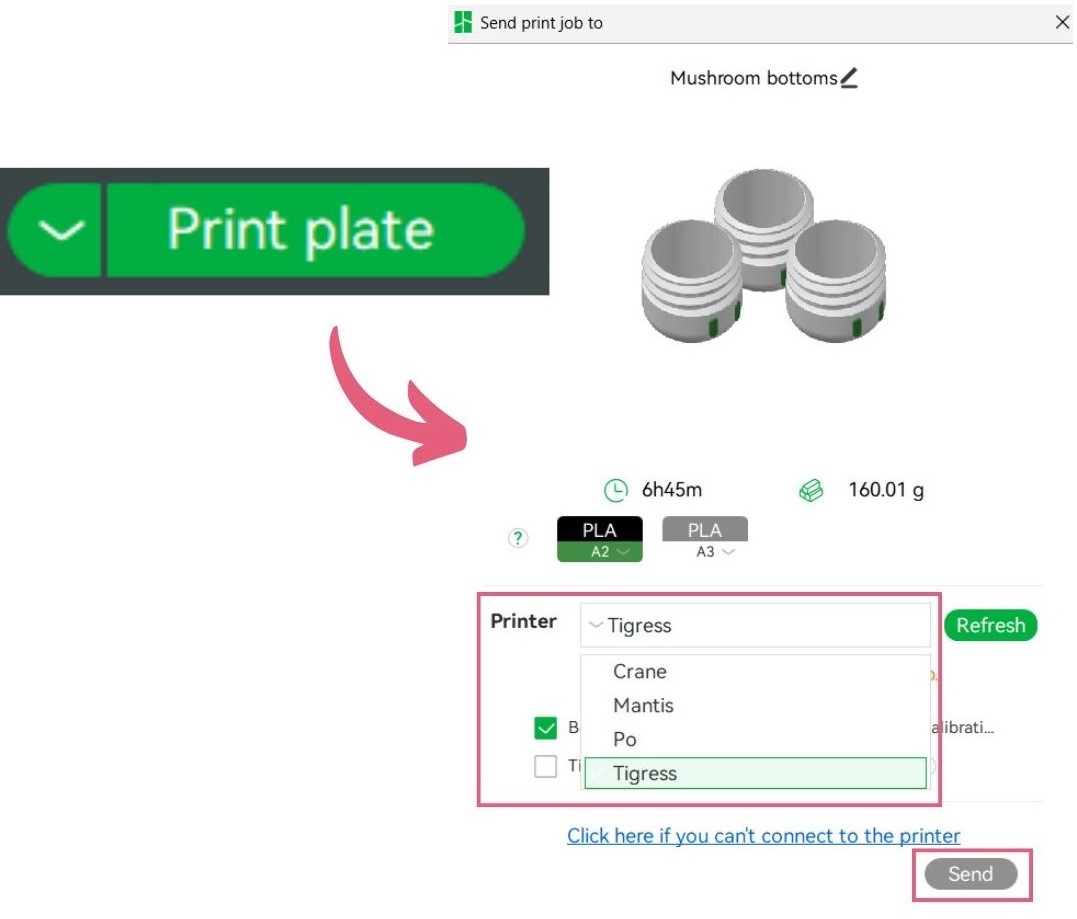Click the Send button

point(971,874)
